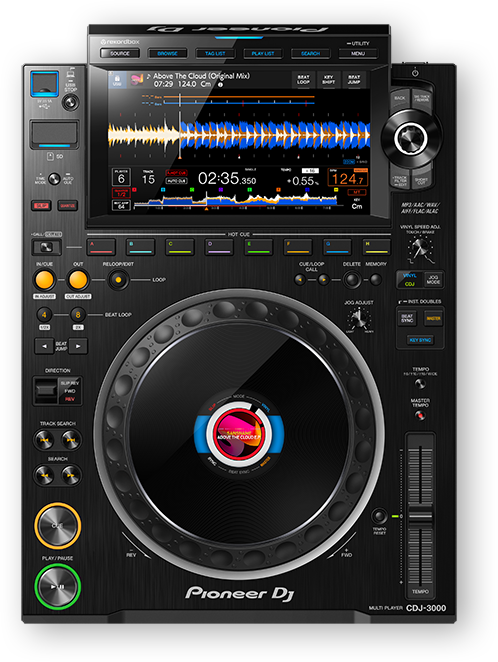Viewport: 498px width, 662px height.
Task: Trigger hot cue C pad
Action: (180, 247)
